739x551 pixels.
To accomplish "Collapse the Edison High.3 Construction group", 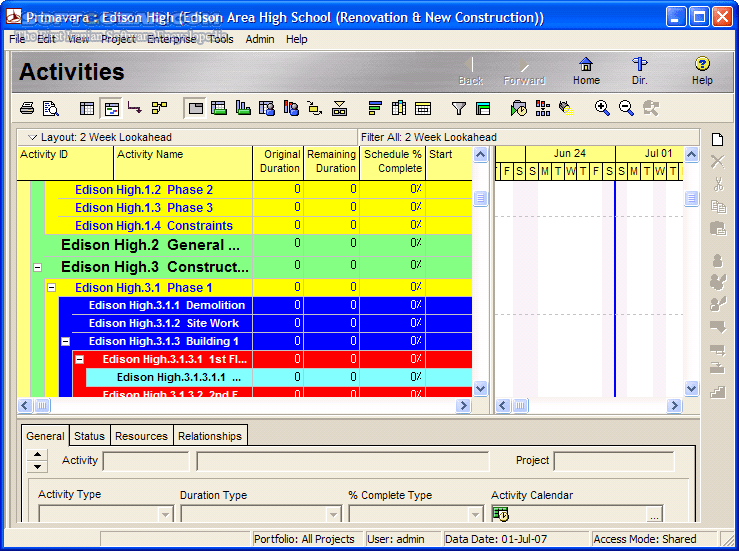I will coord(37,268).
